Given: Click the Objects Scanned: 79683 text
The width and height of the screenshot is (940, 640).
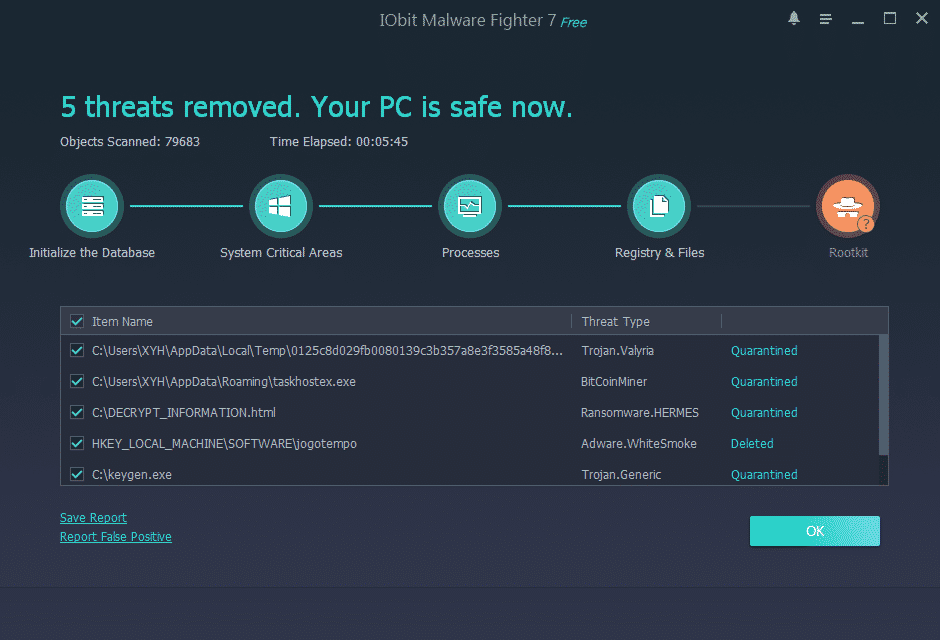Looking at the screenshot, I should [x=130, y=142].
